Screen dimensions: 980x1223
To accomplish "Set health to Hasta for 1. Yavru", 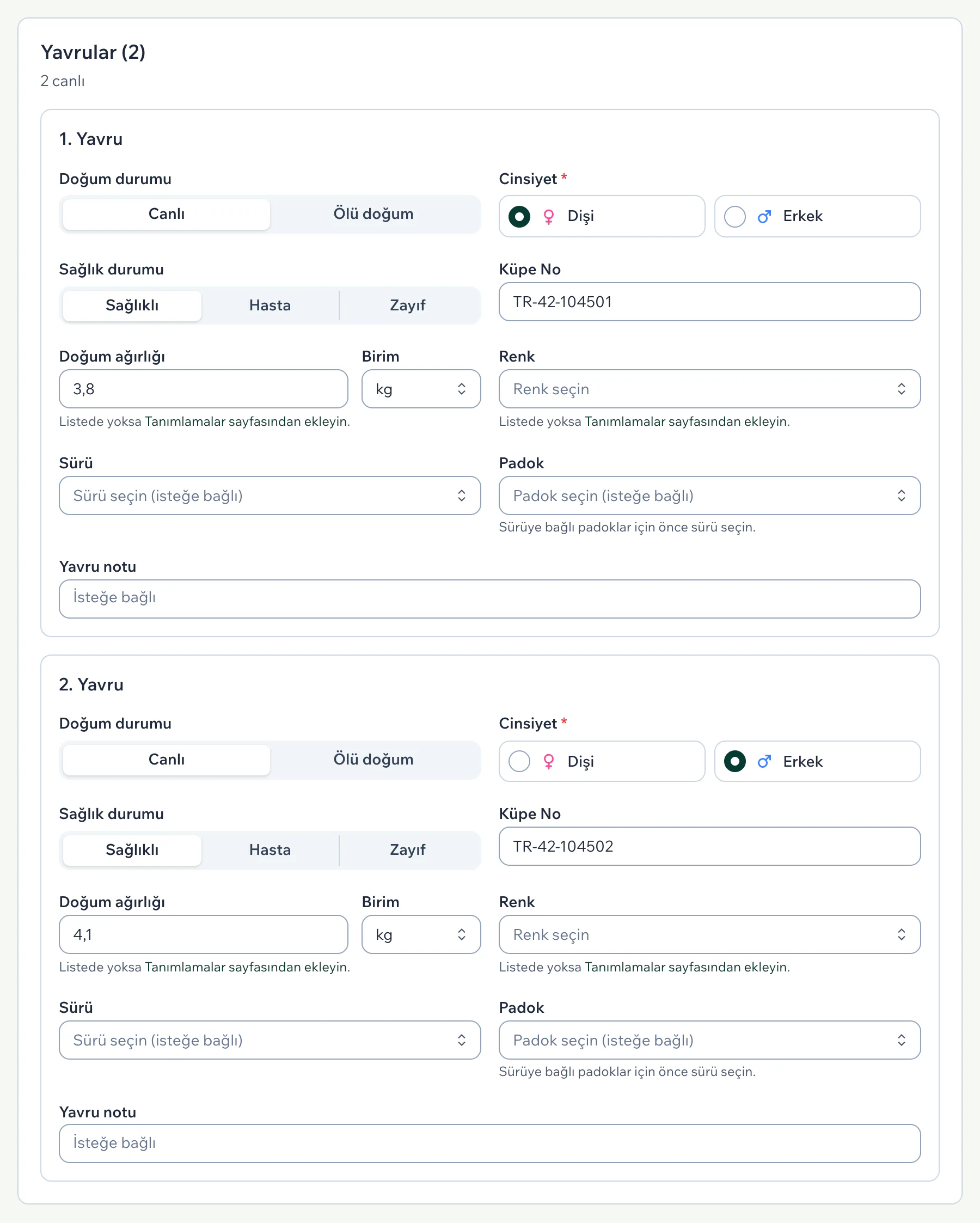I will click(270, 305).
